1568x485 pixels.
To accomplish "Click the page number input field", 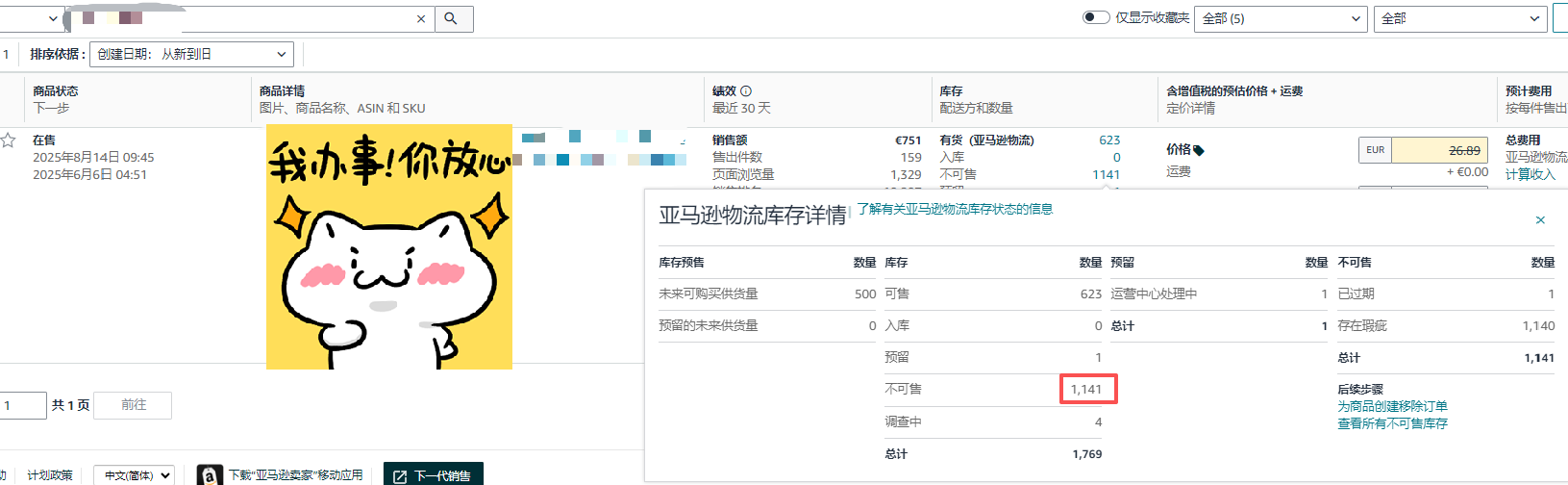I will click(21, 405).
